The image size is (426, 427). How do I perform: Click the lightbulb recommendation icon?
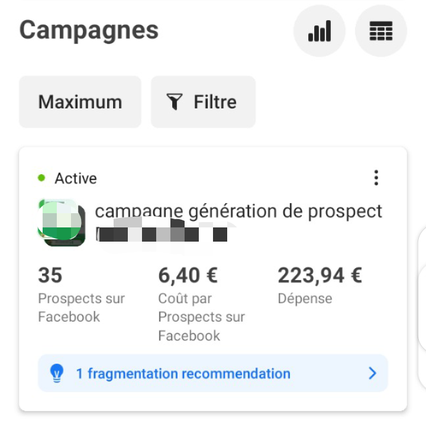[x=57, y=373]
